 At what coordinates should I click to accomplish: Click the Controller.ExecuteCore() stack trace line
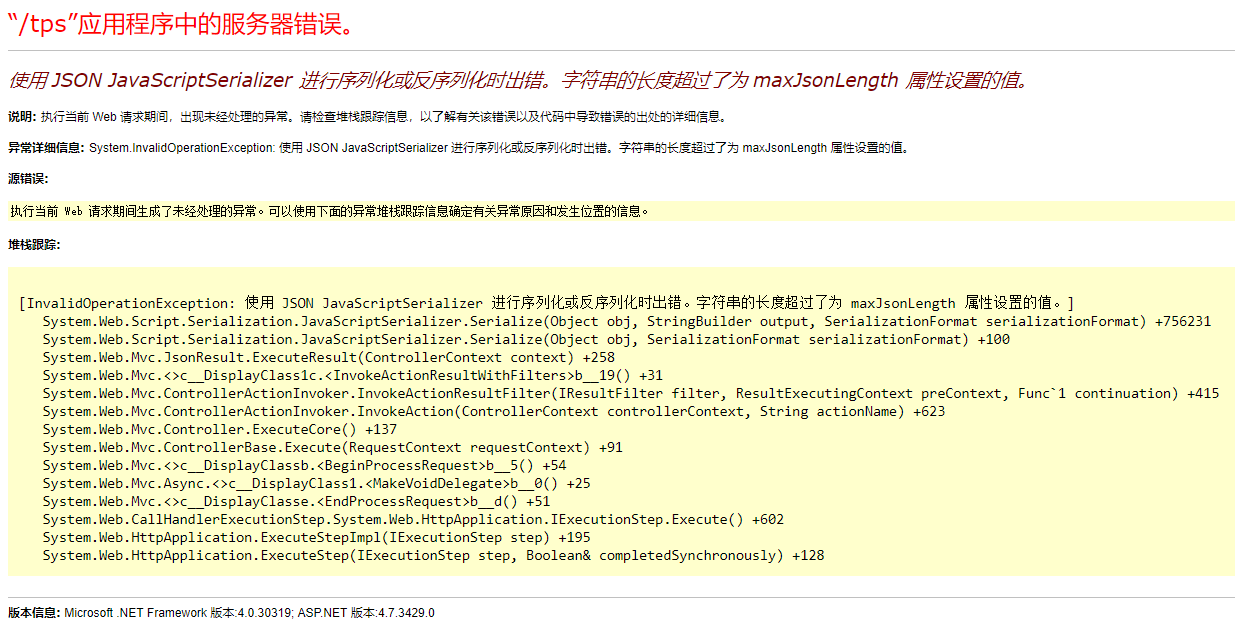[220, 430]
